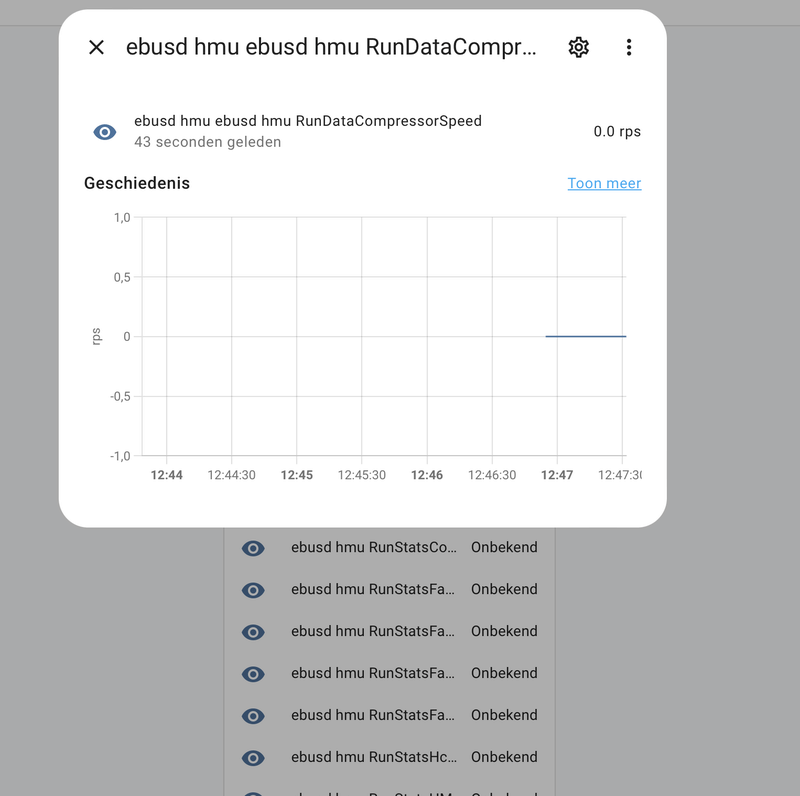Click the Geschiedenis heading
The height and width of the screenshot is (796, 800).
pyautogui.click(x=137, y=183)
